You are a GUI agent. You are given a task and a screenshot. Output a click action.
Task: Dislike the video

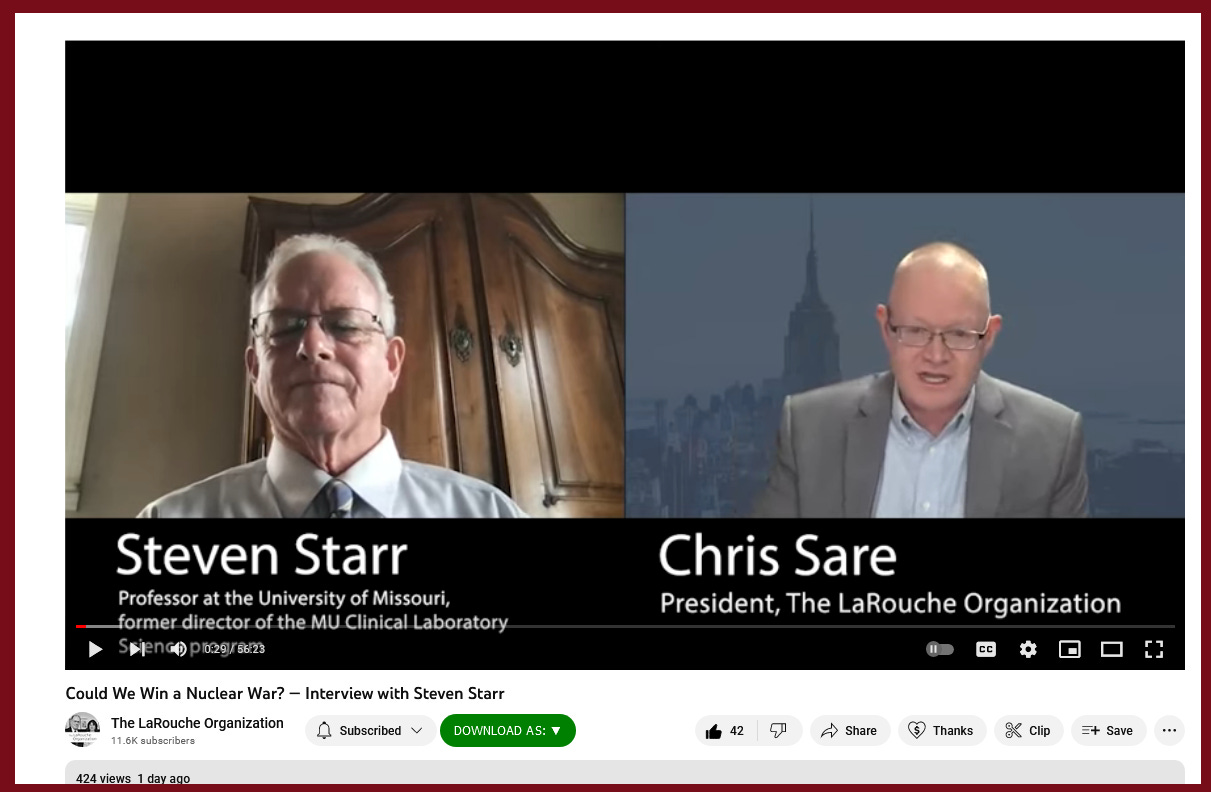pos(779,731)
